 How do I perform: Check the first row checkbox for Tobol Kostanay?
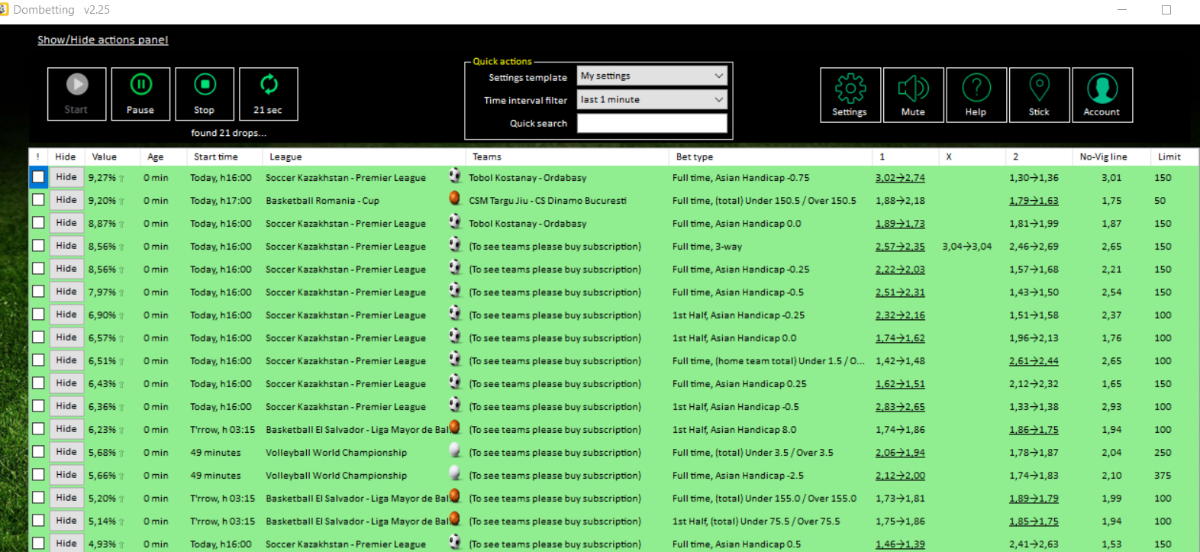pos(39,177)
